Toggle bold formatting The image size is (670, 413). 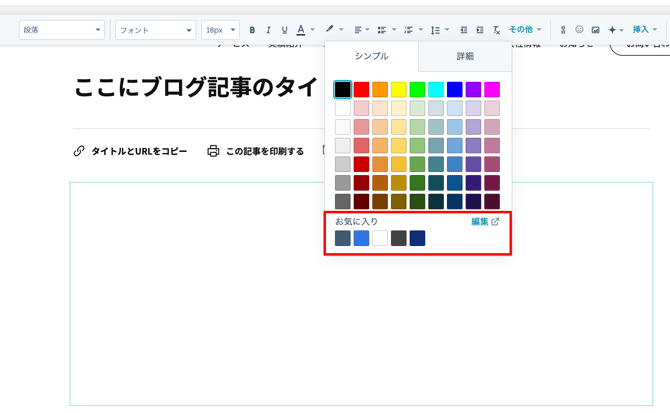tap(252, 30)
